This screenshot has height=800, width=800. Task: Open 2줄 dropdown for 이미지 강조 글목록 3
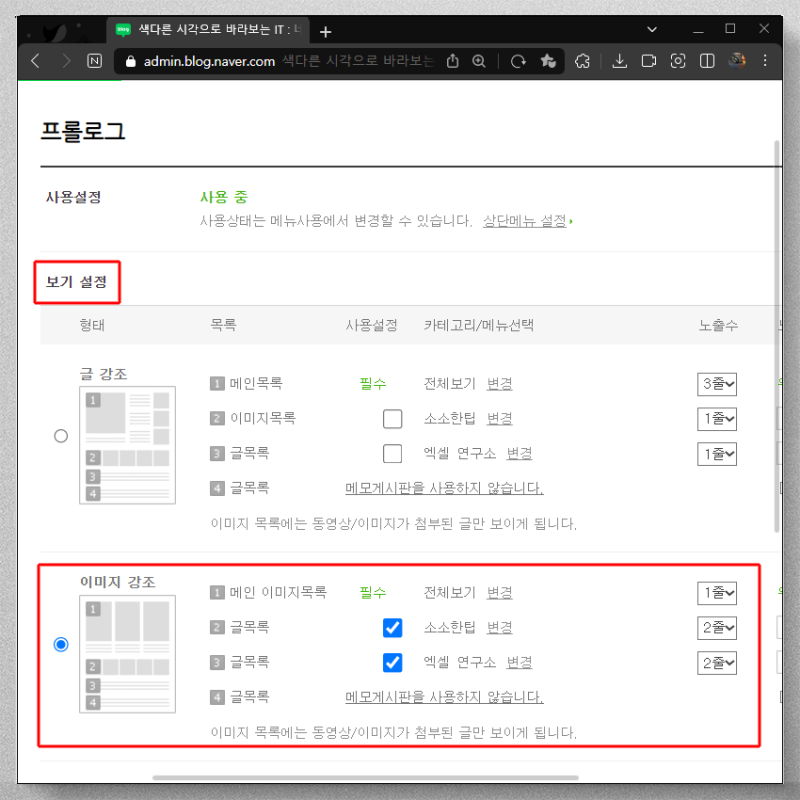coord(717,663)
